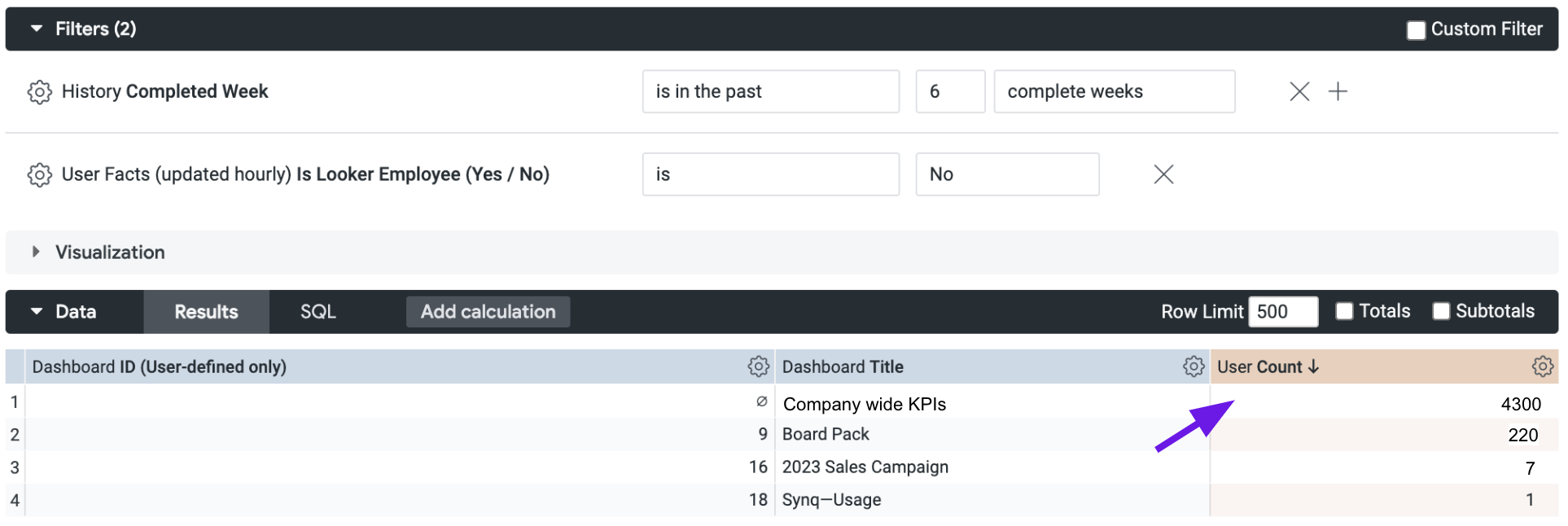Viewport: 1568px width, 526px height.
Task: Click dashboard ID cell 9
Action: pos(763,435)
